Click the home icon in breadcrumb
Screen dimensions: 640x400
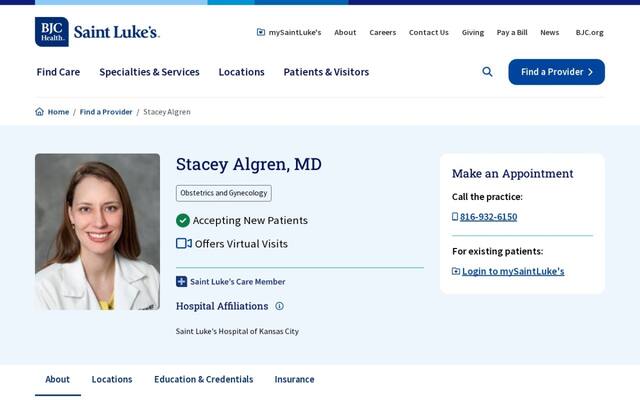[40, 112]
